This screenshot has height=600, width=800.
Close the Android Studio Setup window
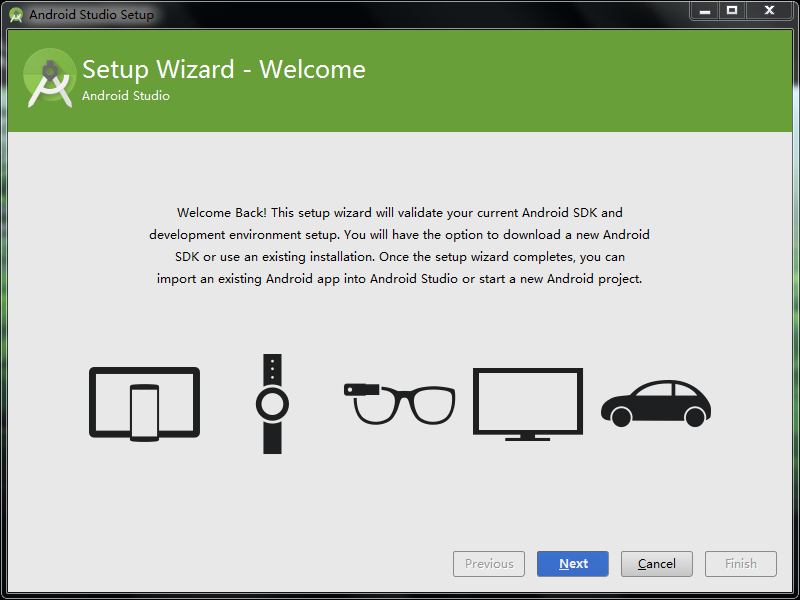769,10
